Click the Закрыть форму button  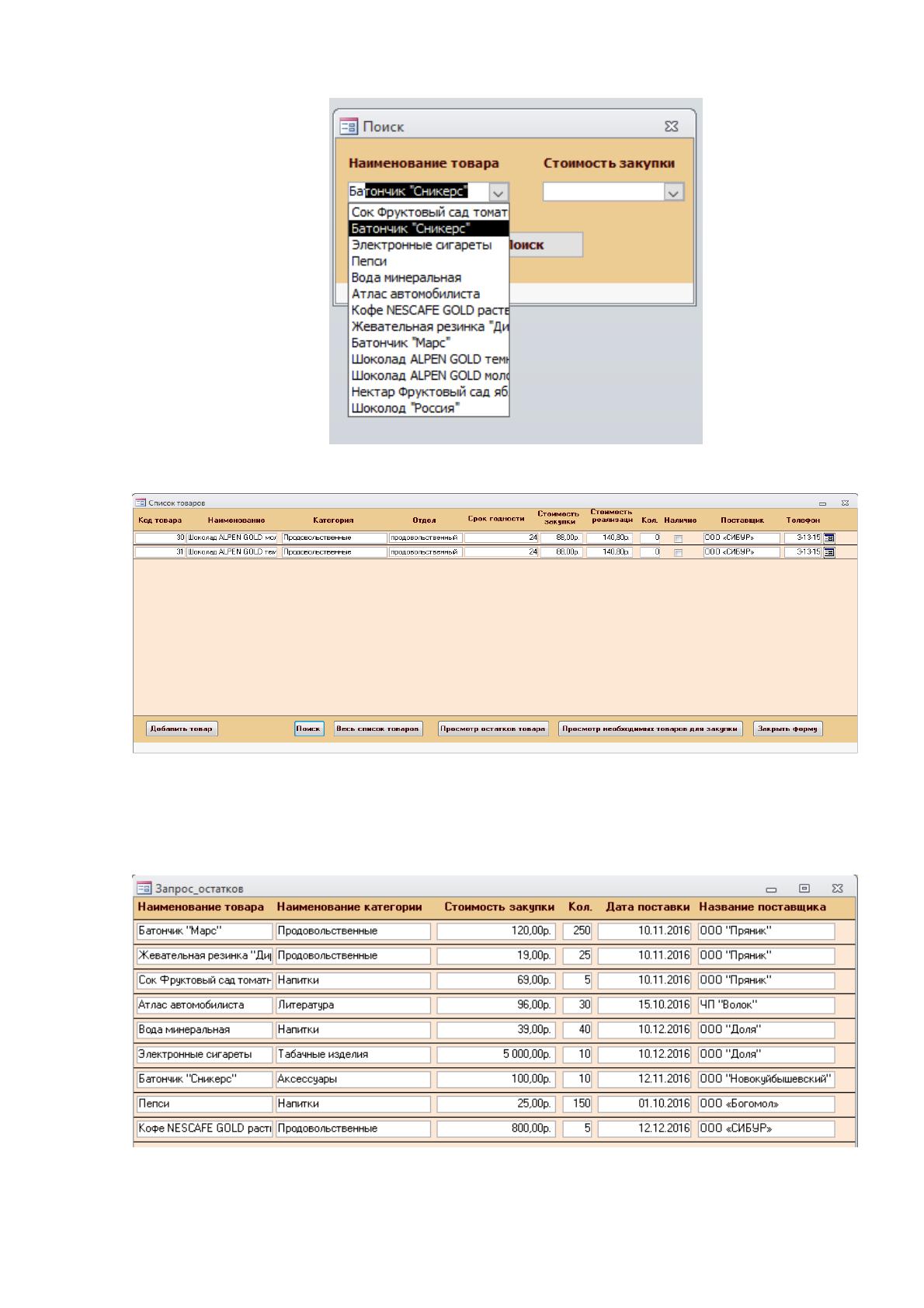[x=787, y=729]
